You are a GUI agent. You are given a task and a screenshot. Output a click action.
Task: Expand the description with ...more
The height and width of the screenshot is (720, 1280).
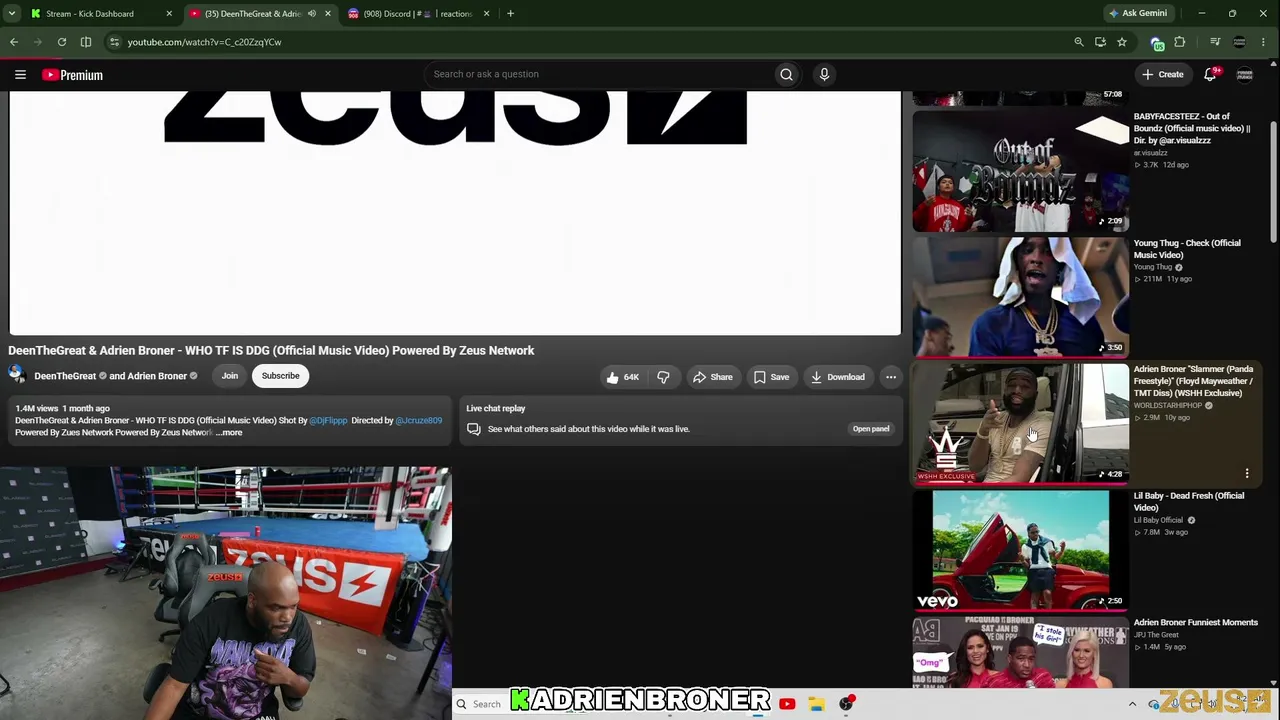point(229,433)
